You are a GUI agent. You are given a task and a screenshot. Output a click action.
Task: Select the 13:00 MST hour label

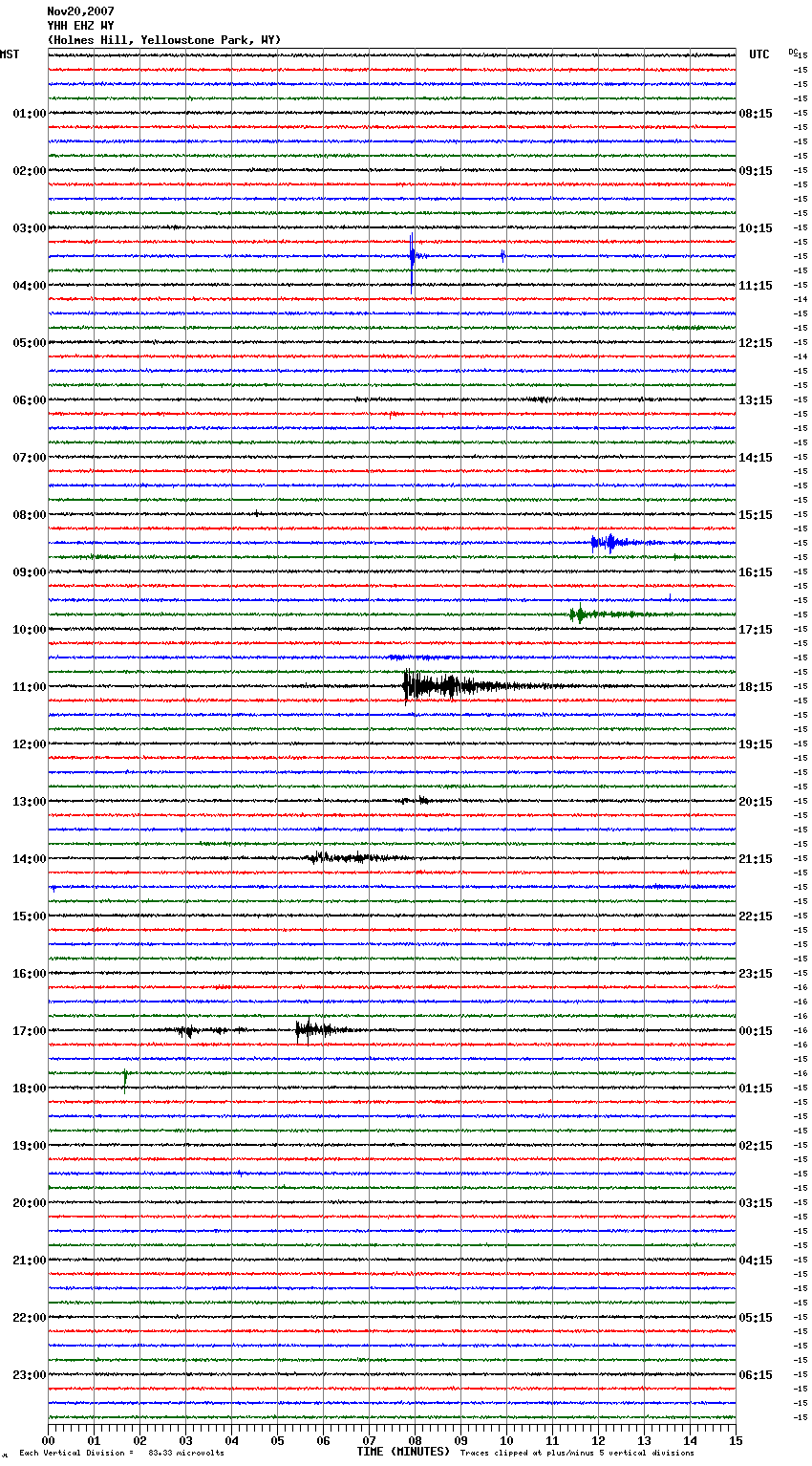[x=29, y=802]
